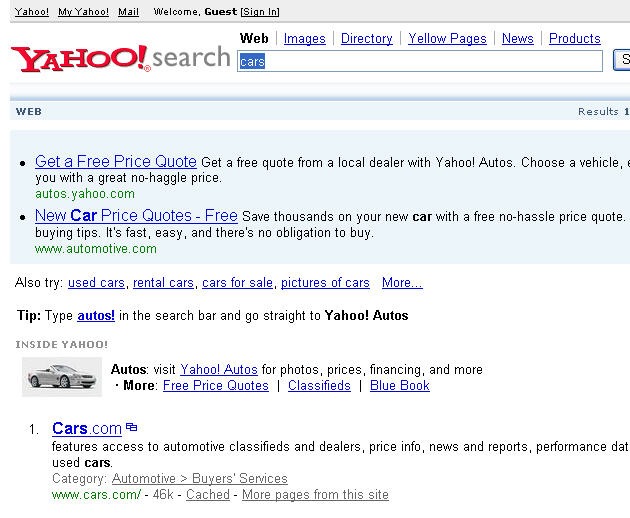Viewport: 630px width, 518px height.
Task: Switch to the News tab
Action: coord(518,39)
